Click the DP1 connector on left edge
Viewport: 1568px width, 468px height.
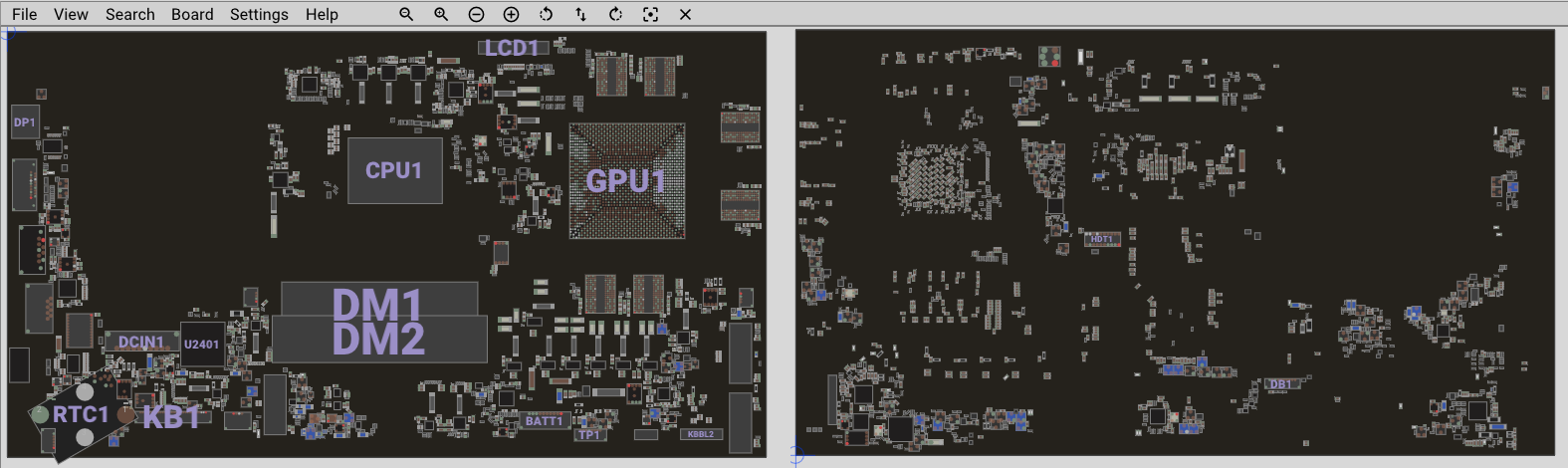25,122
